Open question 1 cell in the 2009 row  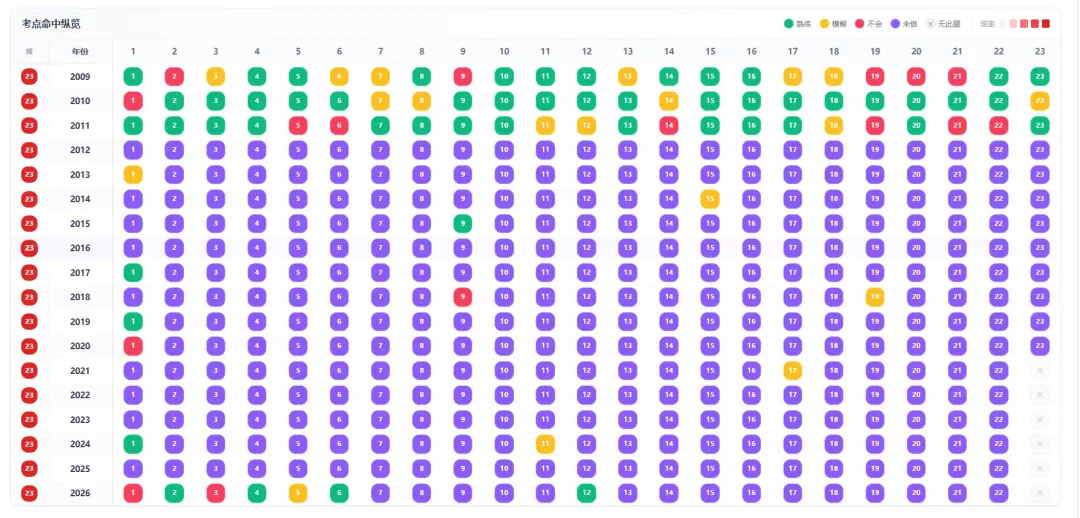133,76
